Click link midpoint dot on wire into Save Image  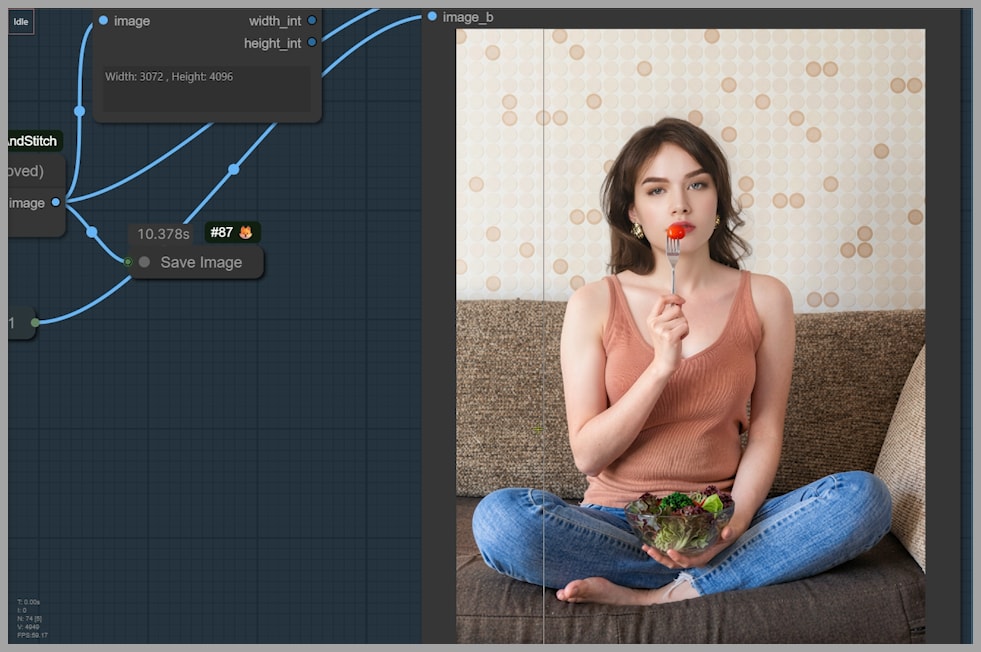(92, 232)
